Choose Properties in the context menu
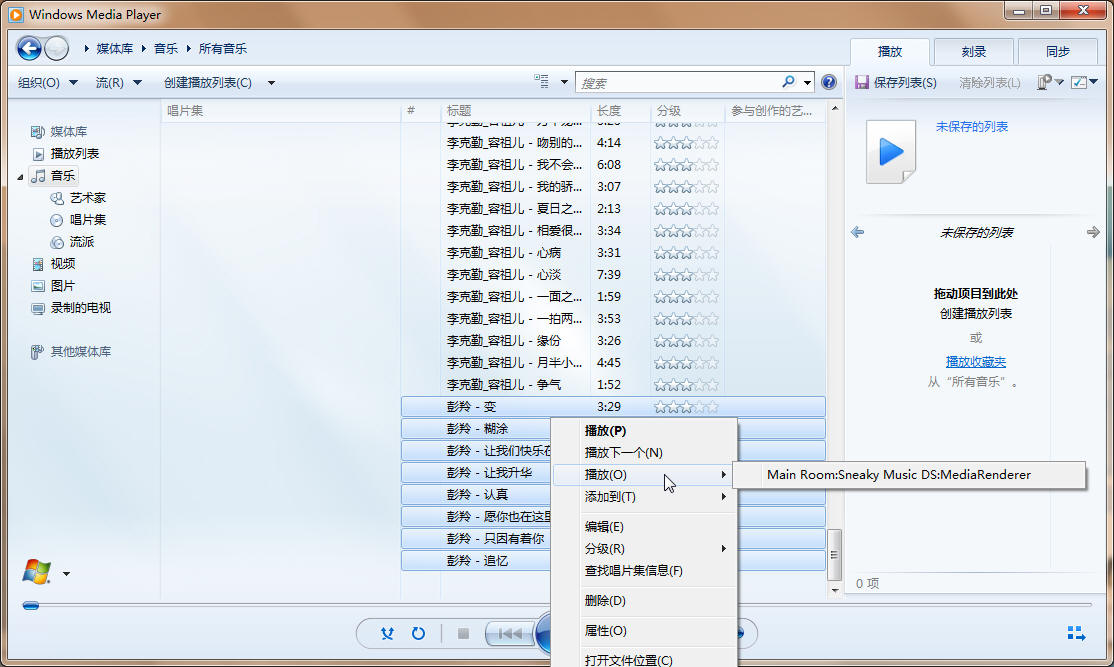Viewport: 1114px width, 667px height. tap(644, 630)
